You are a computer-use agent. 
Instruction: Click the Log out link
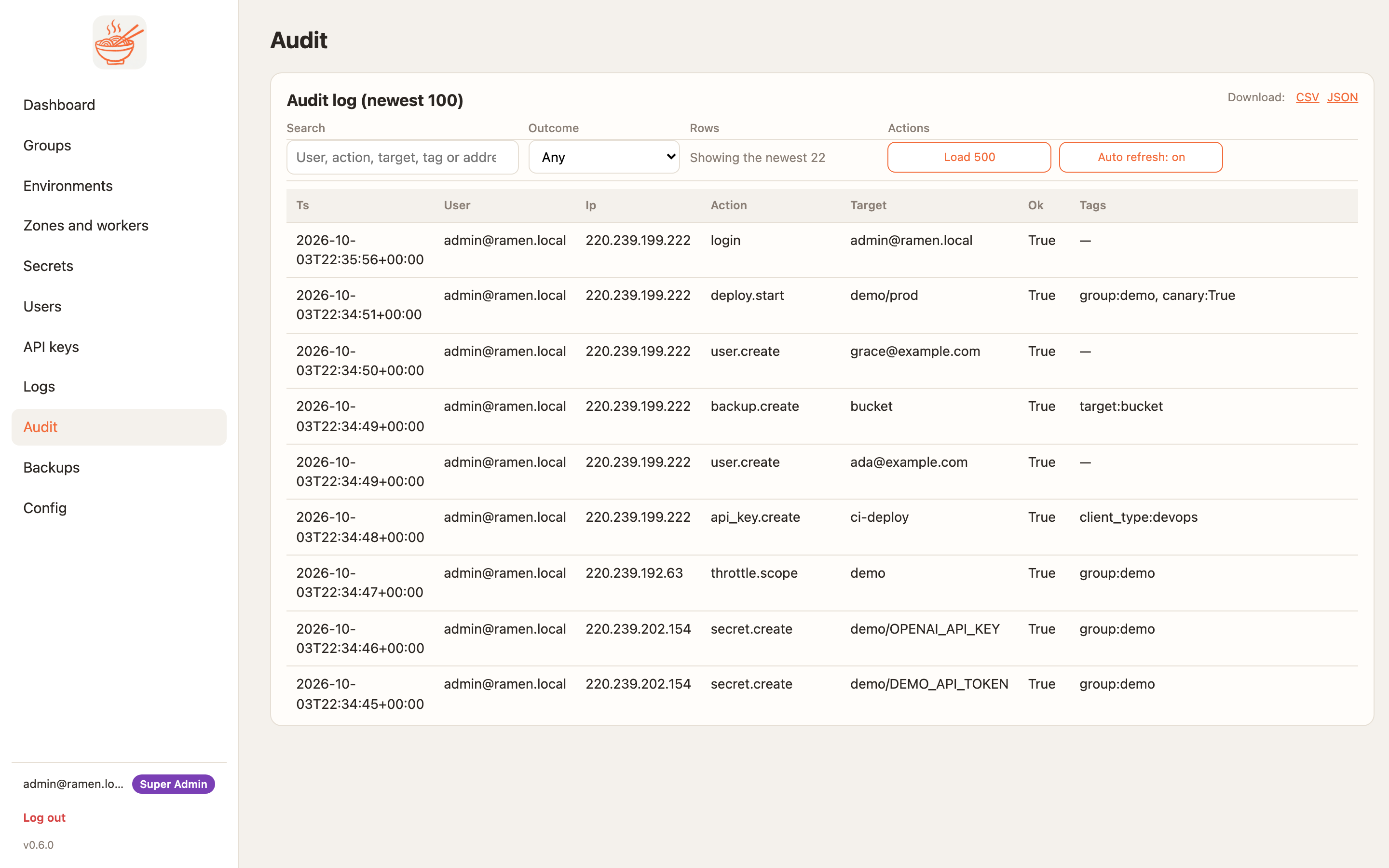(44, 817)
